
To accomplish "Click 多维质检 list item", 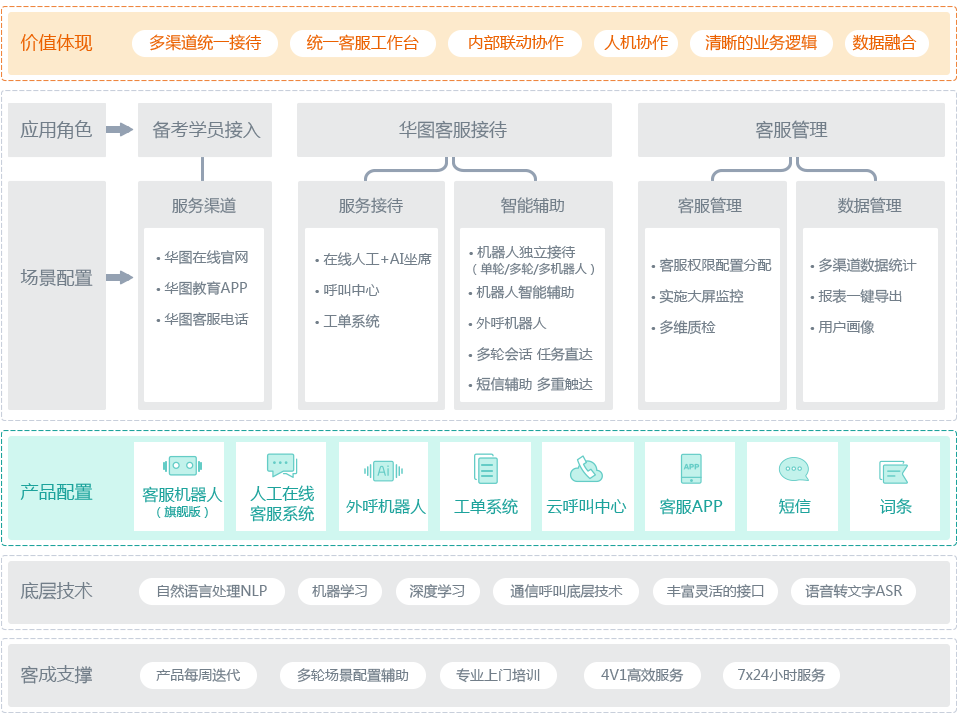I will [x=684, y=328].
